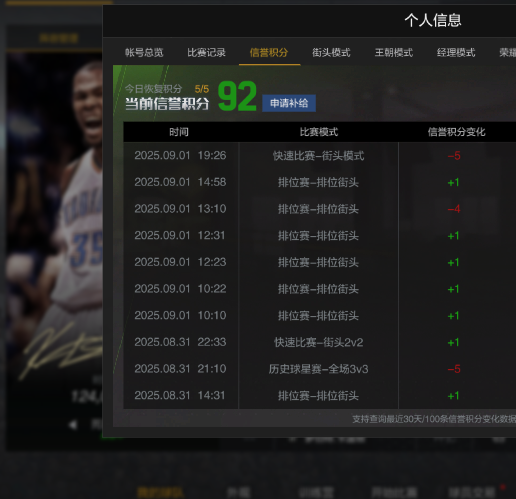The height and width of the screenshot is (499, 516).
Task: Switch to the 王朝模式 tab
Action: click(x=394, y=53)
